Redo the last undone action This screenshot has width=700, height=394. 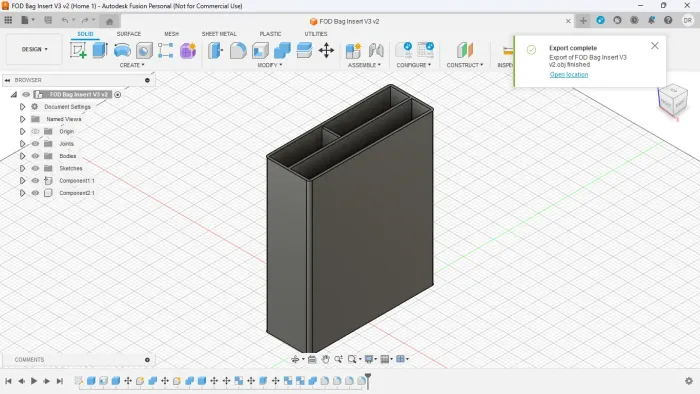pyautogui.click(x=85, y=20)
